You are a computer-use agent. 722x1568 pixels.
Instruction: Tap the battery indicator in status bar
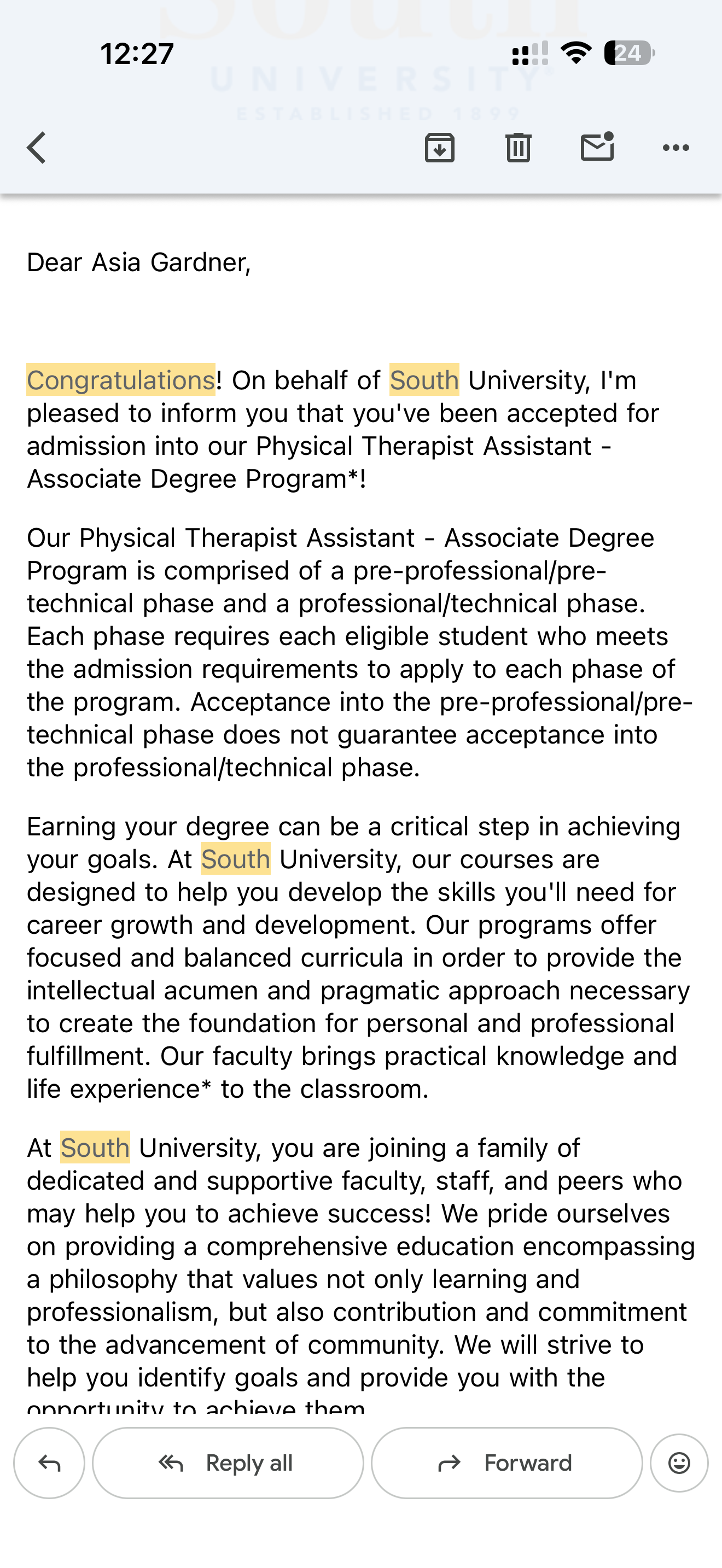[628, 54]
